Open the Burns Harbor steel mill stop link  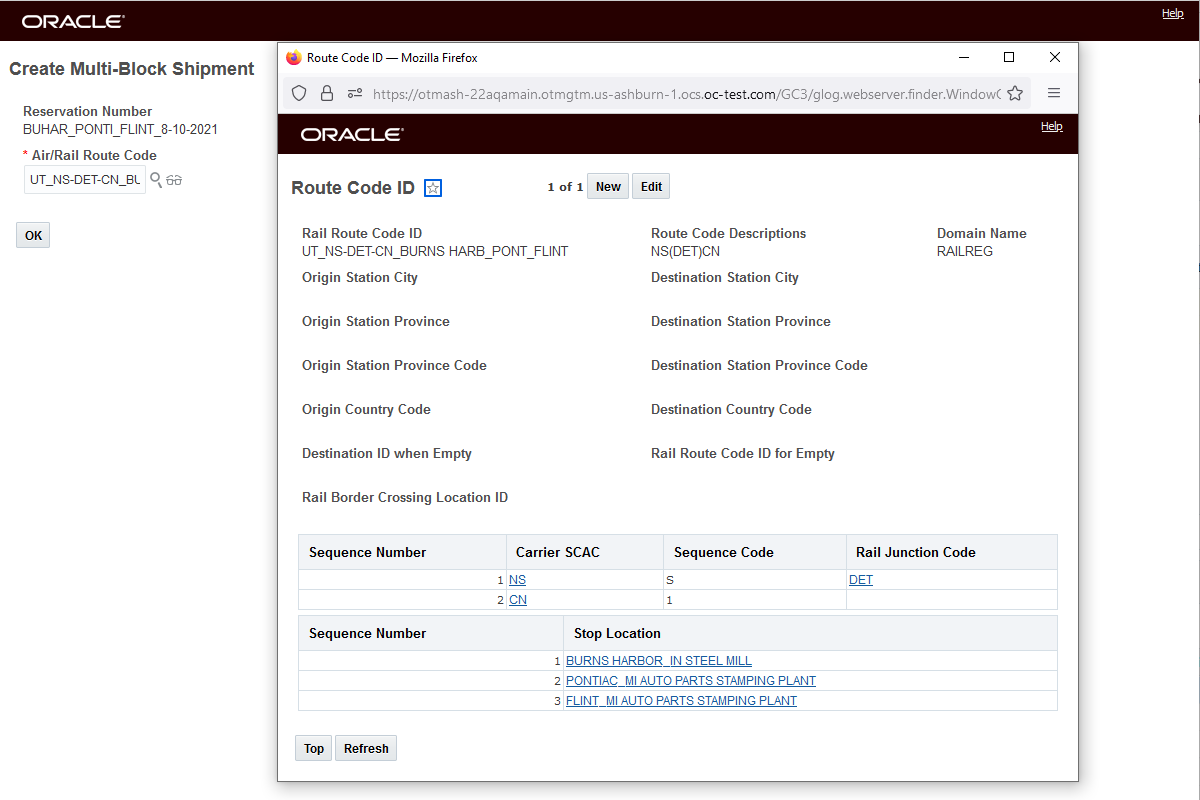tap(659, 661)
